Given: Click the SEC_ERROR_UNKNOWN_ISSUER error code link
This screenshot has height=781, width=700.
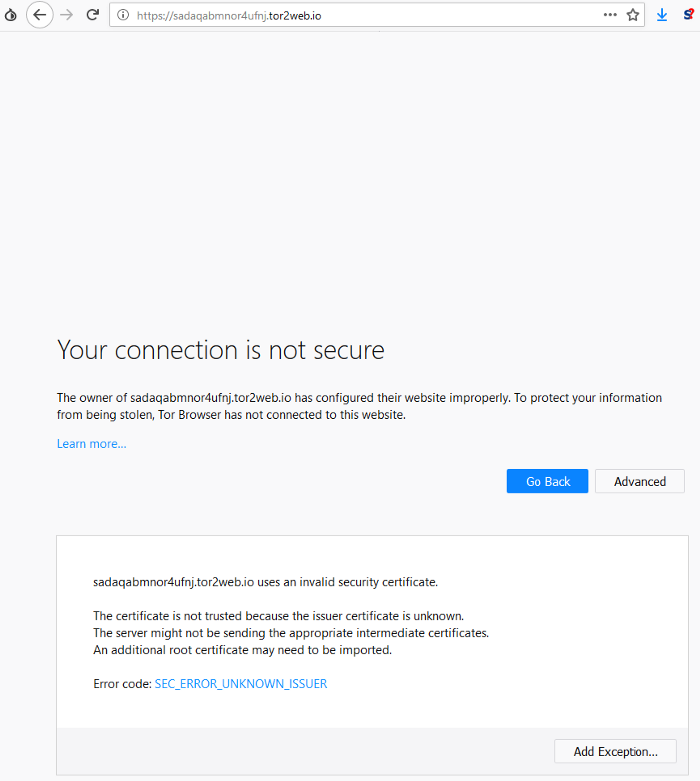Looking at the screenshot, I should click(241, 684).
